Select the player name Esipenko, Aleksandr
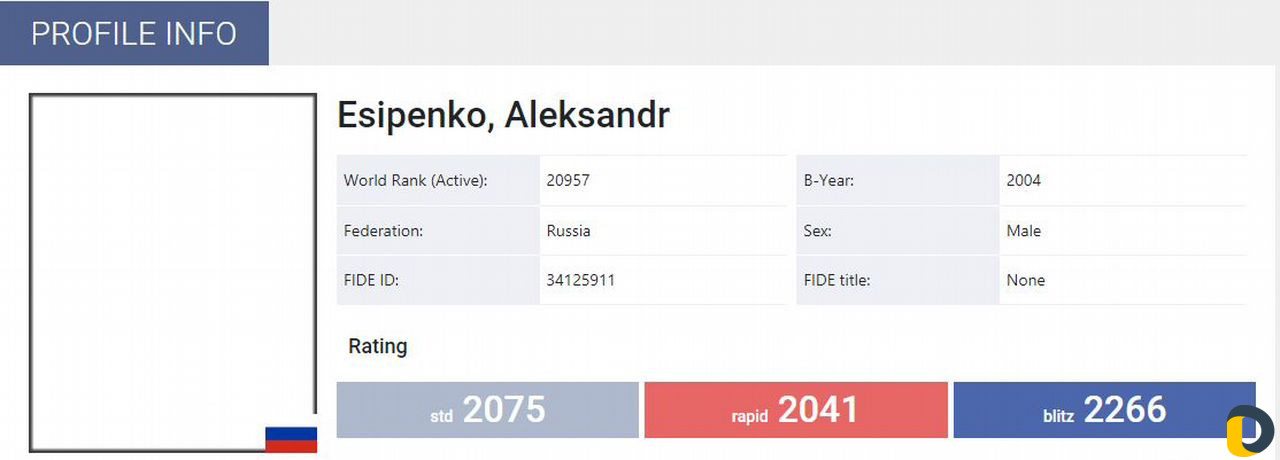Image resolution: width=1280 pixels, height=460 pixels. click(503, 115)
